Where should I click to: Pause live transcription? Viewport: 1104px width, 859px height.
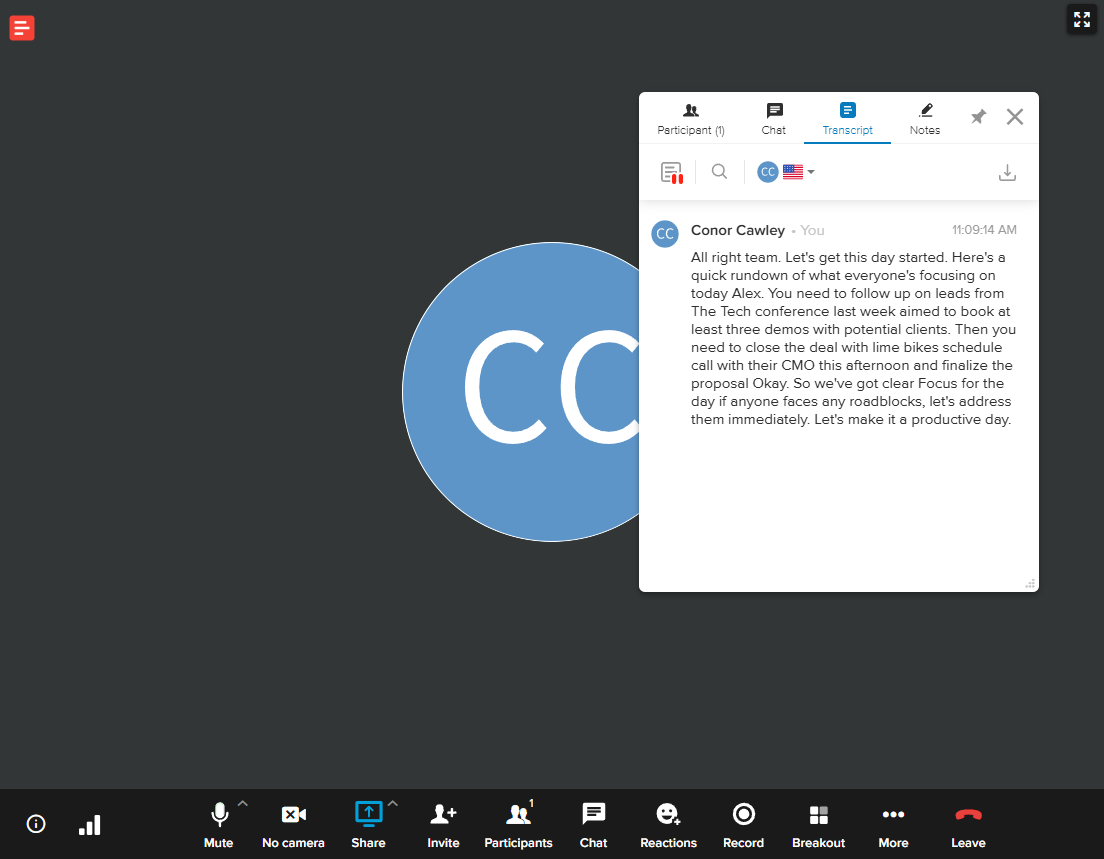click(x=672, y=171)
